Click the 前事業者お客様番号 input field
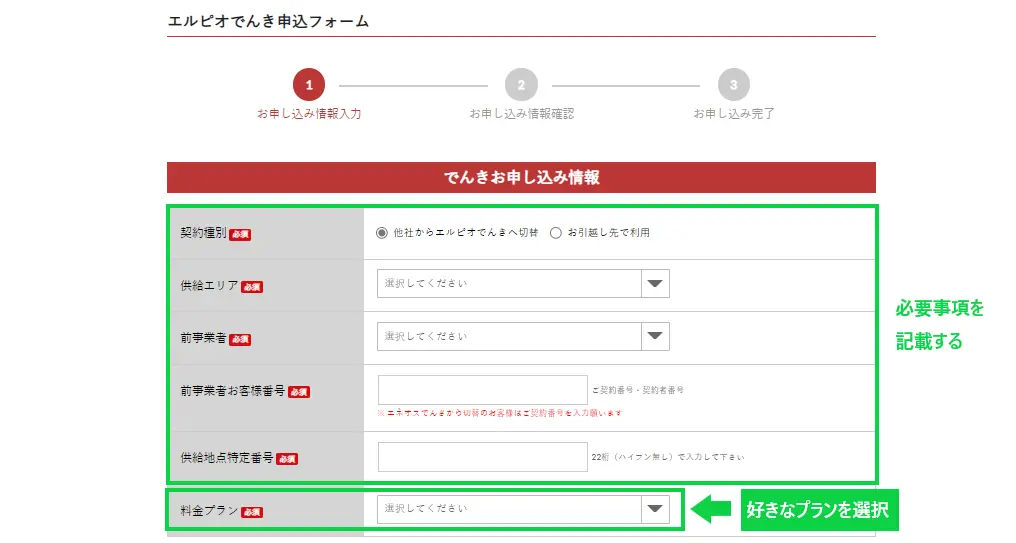1016x543 pixels. 483,390
